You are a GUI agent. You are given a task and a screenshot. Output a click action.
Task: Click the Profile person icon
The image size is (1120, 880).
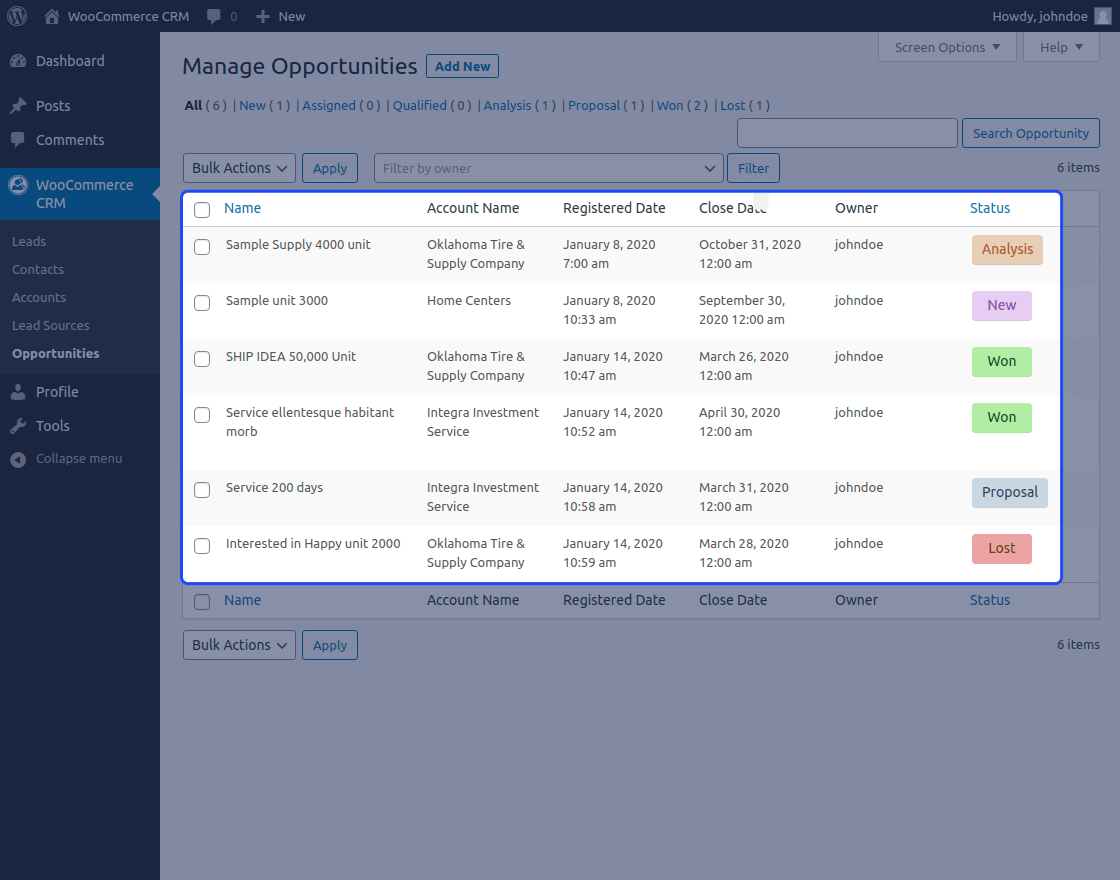[x=18, y=392]
